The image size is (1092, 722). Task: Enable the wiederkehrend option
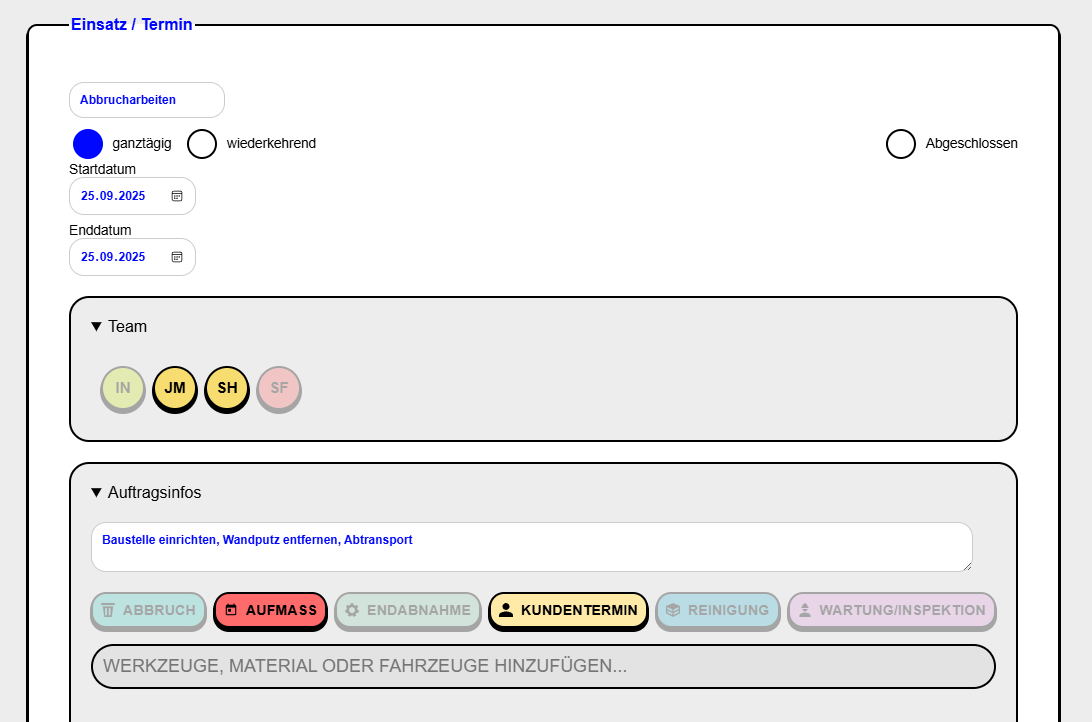point(202,144)
